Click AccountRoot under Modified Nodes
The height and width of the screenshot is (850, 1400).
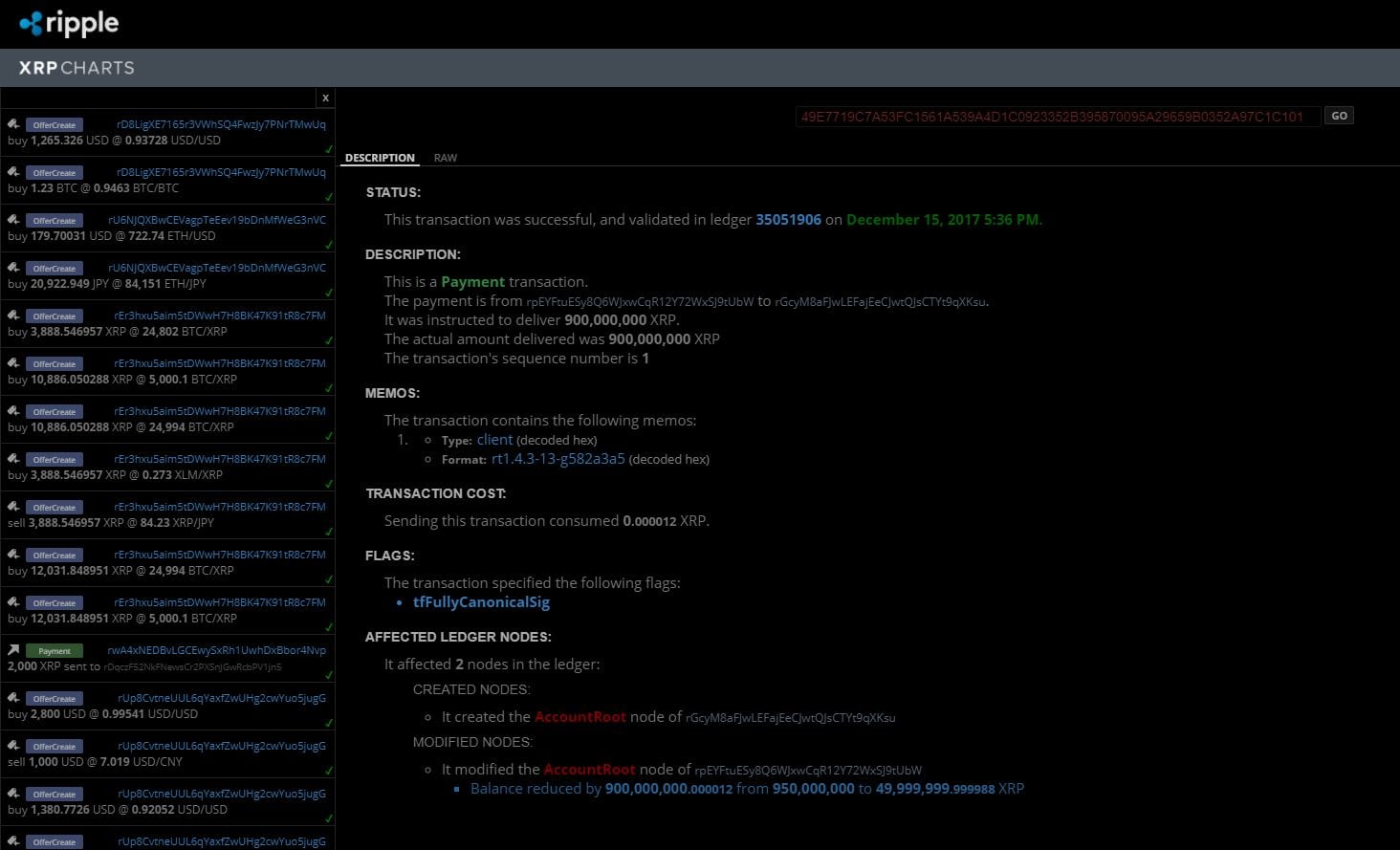[x=589, y=770]
